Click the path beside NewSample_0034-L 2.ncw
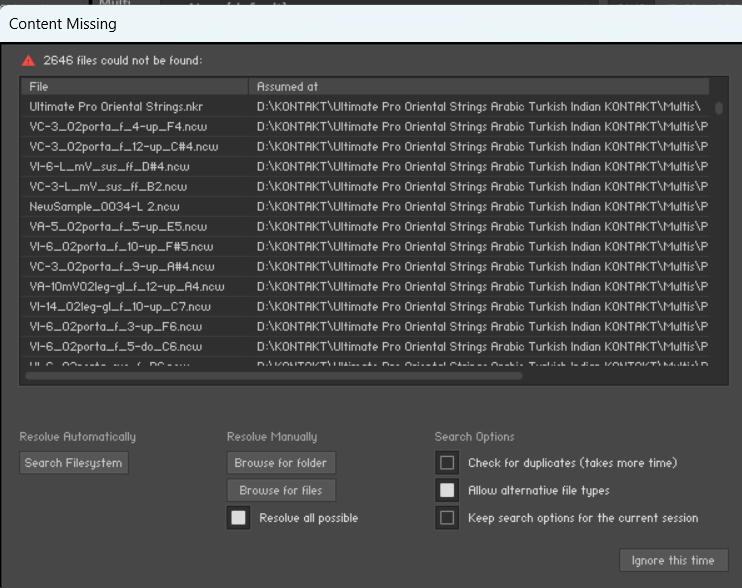This screenshot has width=742, height=588. [482, 207]
